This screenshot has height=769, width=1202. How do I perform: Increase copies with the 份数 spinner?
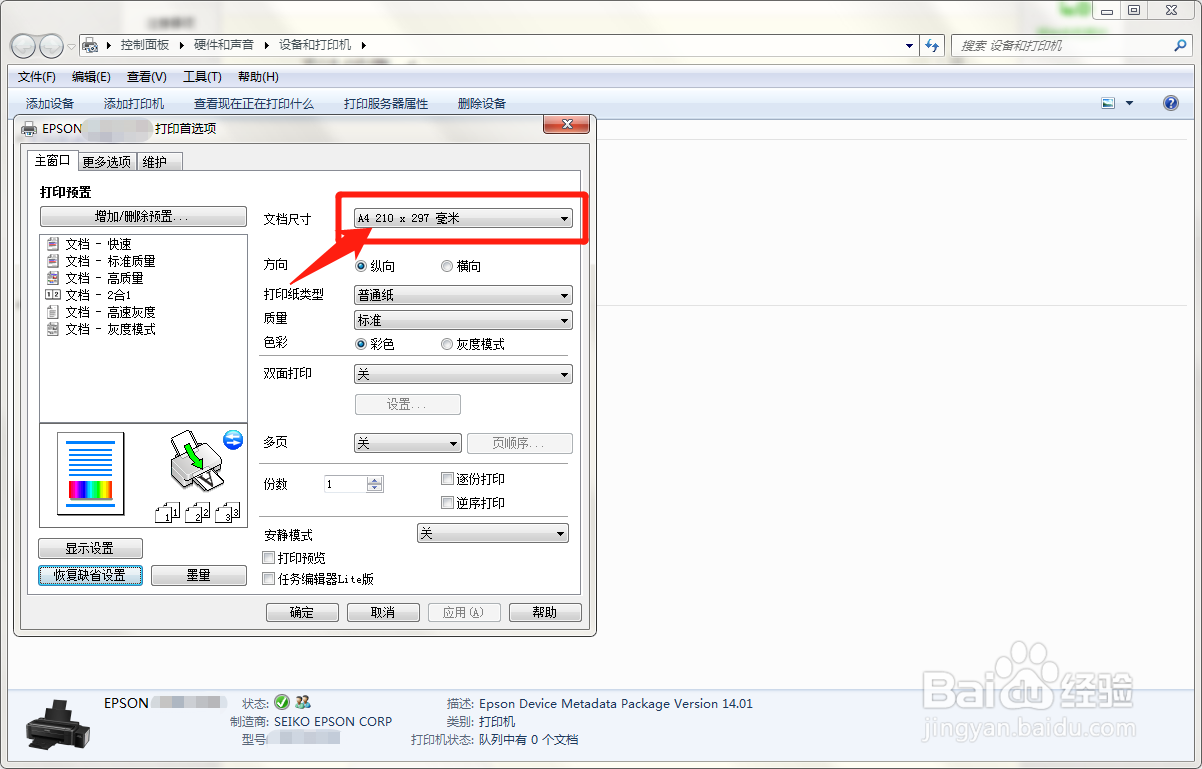pyautogui.click(x=375, y=479)
